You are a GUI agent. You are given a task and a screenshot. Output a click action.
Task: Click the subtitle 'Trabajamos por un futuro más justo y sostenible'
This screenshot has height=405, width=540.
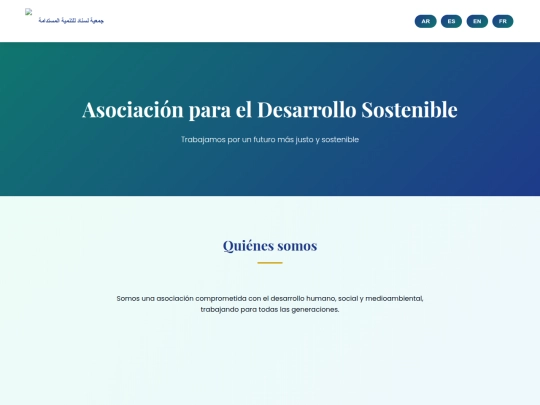coord(270,139)
